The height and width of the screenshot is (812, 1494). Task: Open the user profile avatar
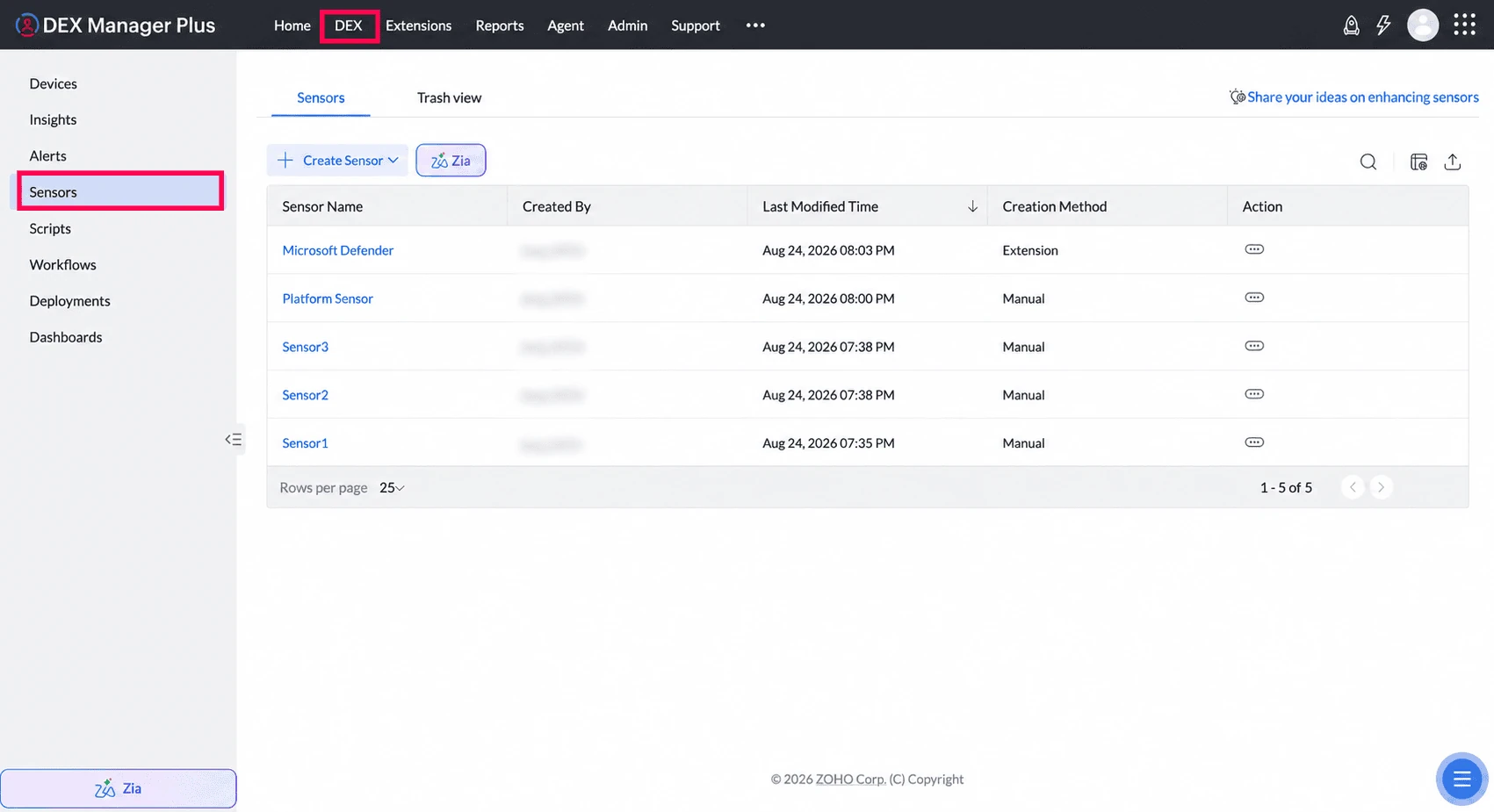[1422, 25]
